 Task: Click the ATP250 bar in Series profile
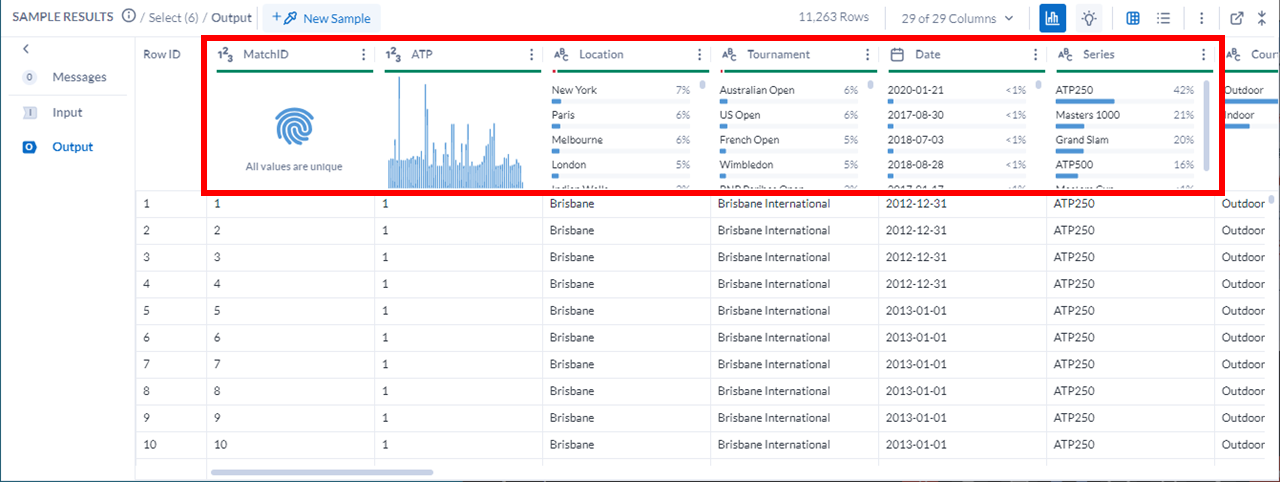coord(1085,101)
